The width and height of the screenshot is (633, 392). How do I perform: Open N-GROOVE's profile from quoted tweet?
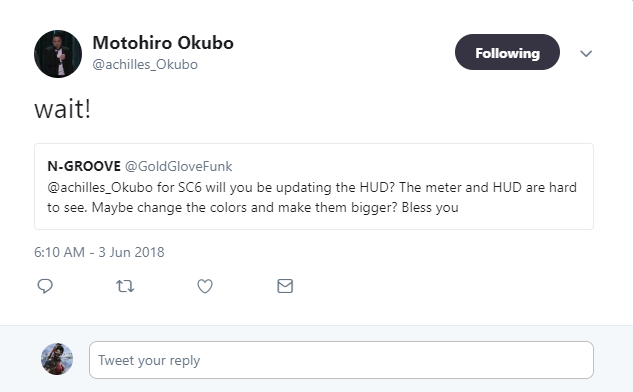point(84,166)
